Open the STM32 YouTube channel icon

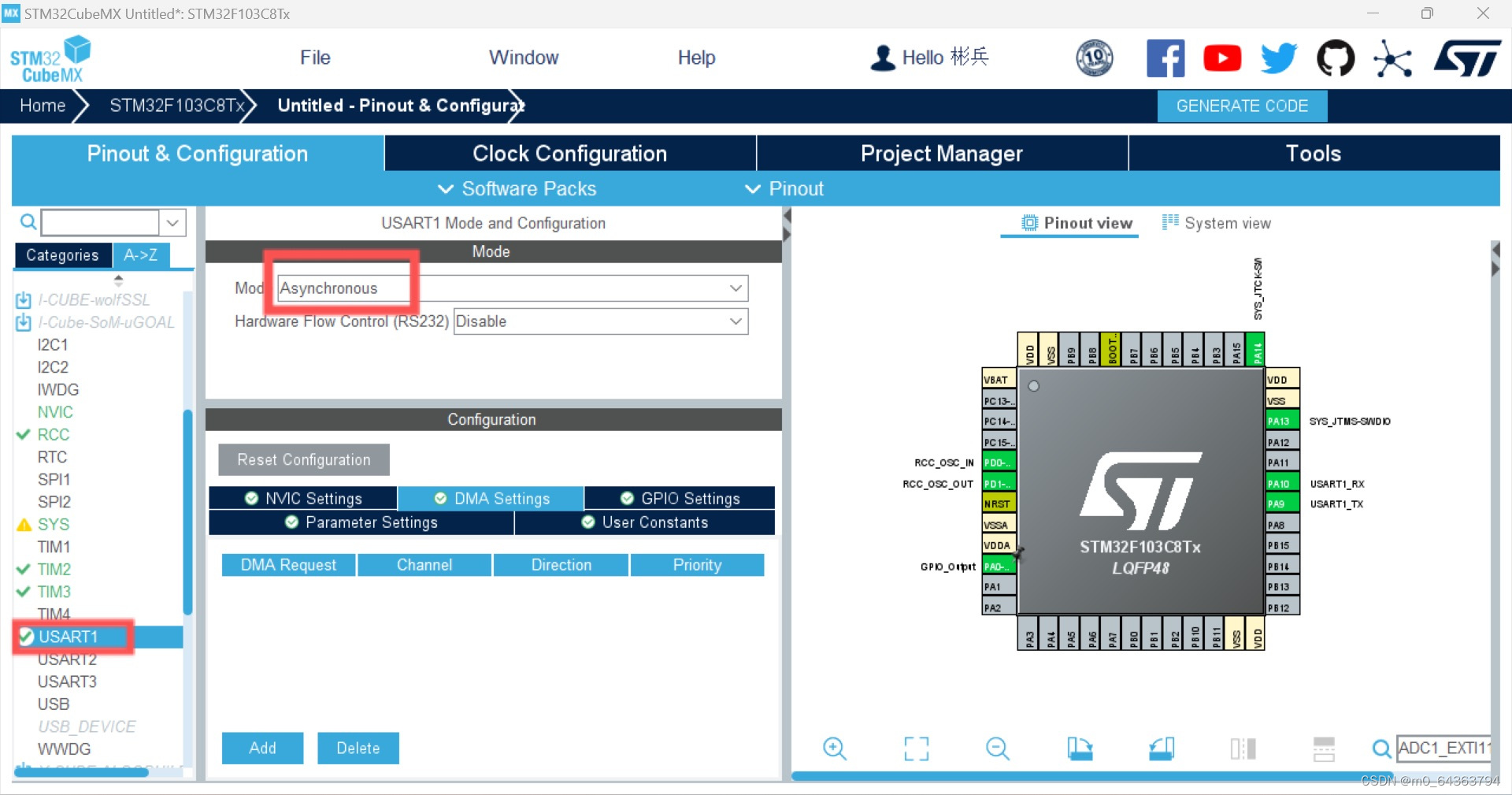coord(1221,58)
